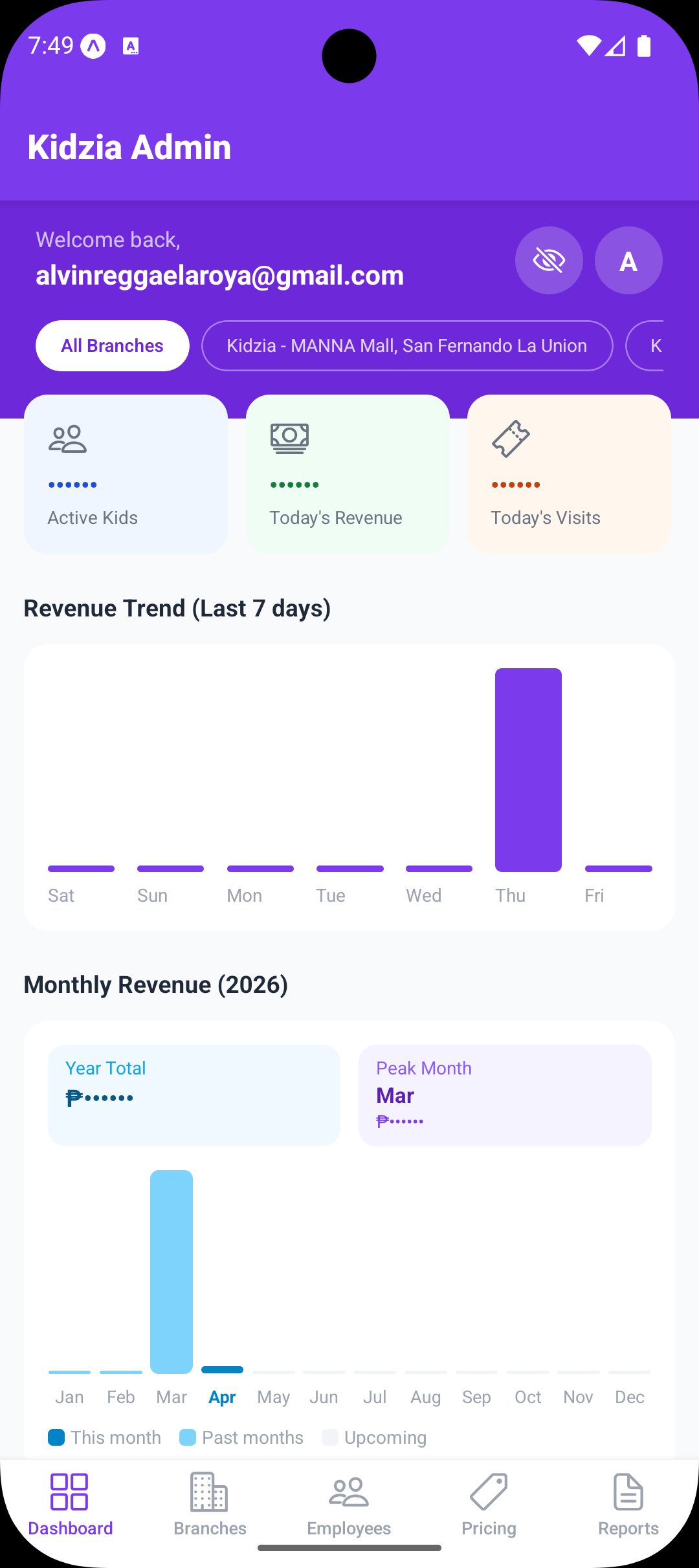699x1568 pixels.
Task: Select the Apr month label
Action: 222,1397
